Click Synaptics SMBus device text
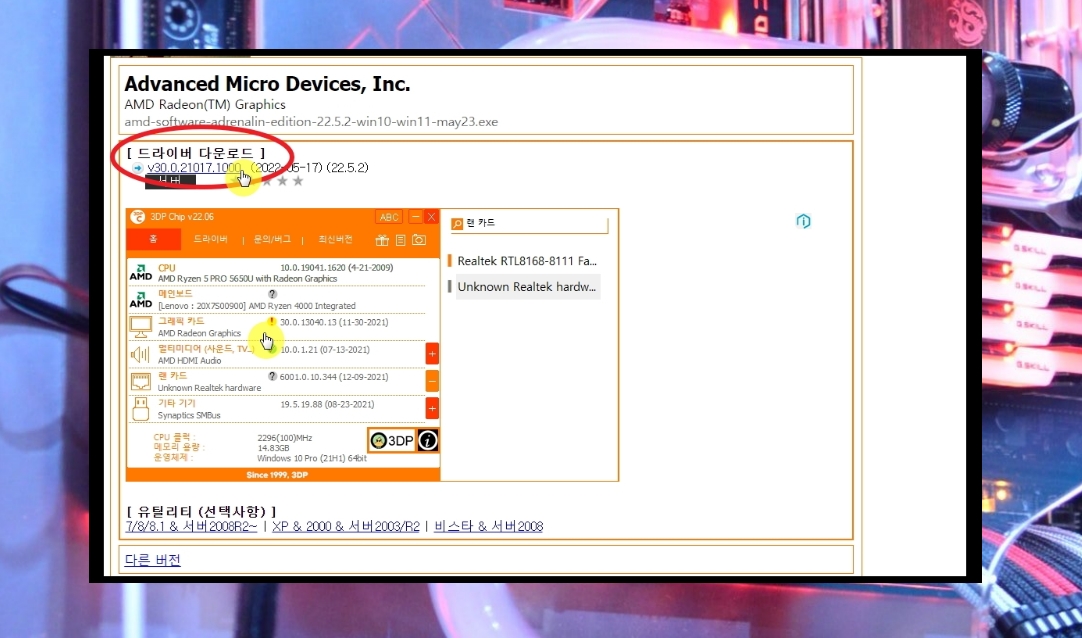The height and width of the screenshot is (638, 1082). tap(189, 415)
